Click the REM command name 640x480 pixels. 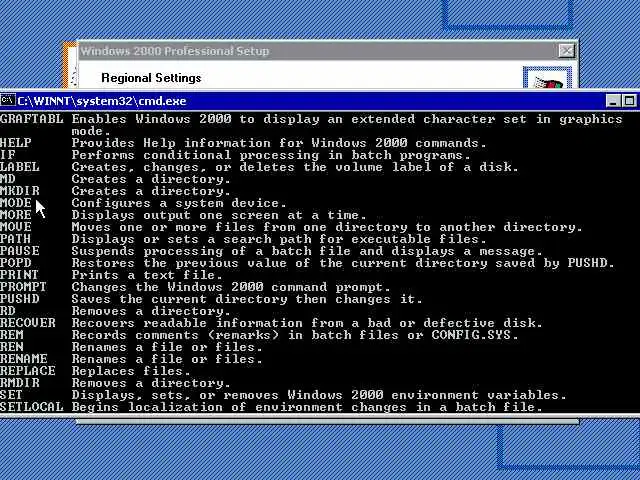click(x=11, y=335)
